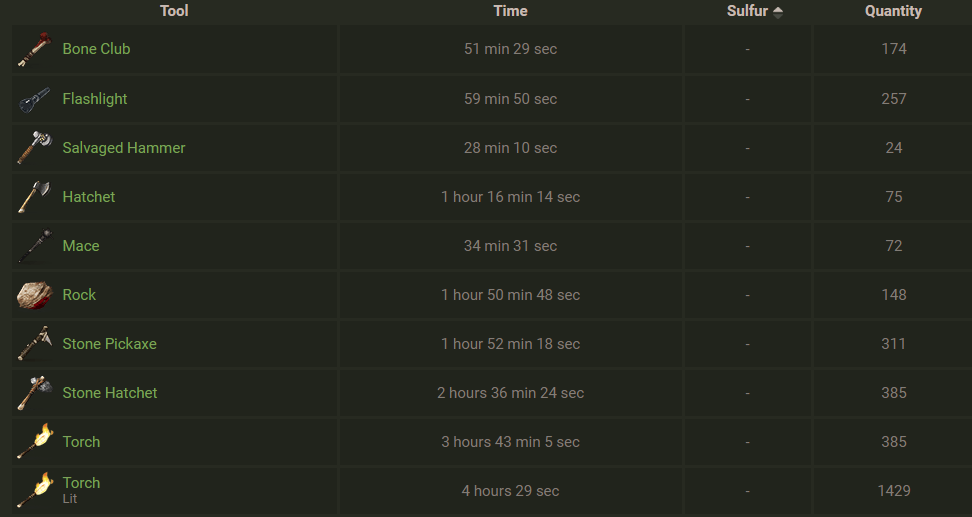
Task: Toggle the Sulfur column sort arrow
Action: 777,11
